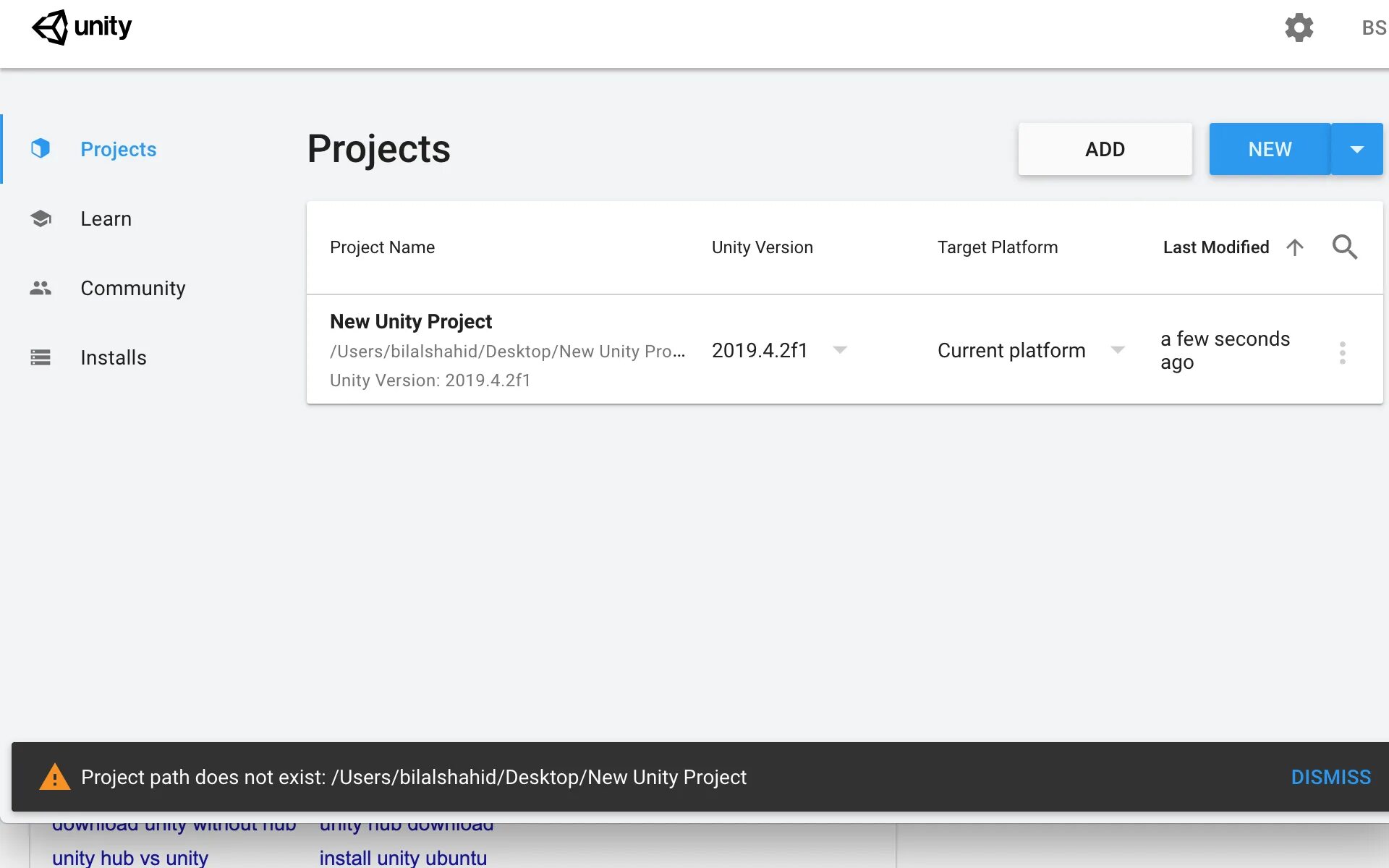Open project search magnifier

click(x=1344, y=247)
